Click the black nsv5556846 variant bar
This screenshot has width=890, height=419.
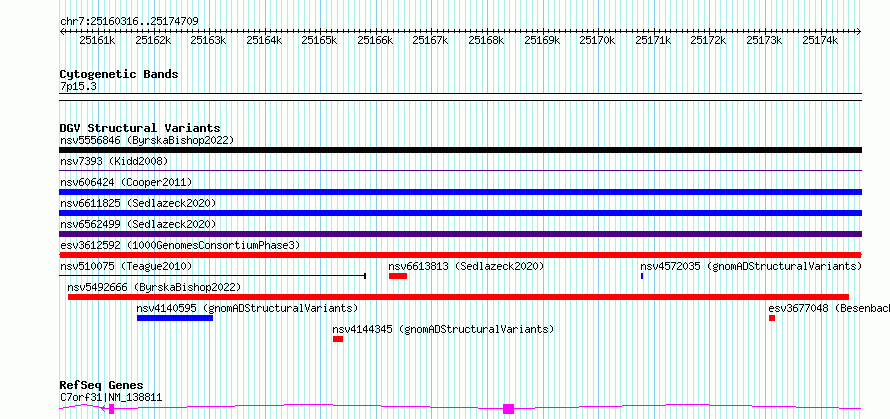(x=460, y=150)
